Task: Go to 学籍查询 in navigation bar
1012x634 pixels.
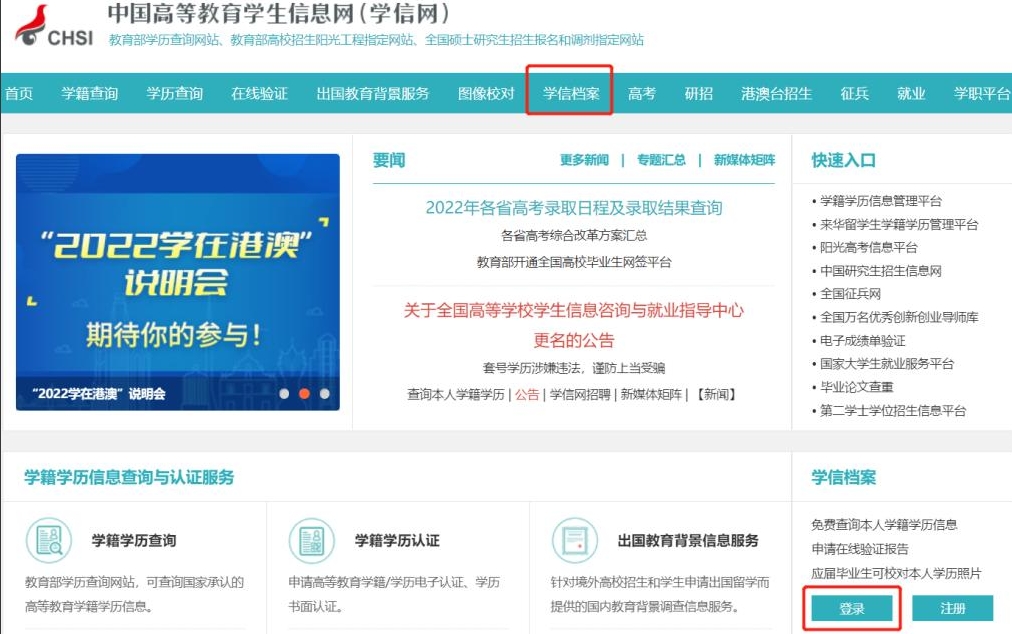Action: click(x=90, y=94)
